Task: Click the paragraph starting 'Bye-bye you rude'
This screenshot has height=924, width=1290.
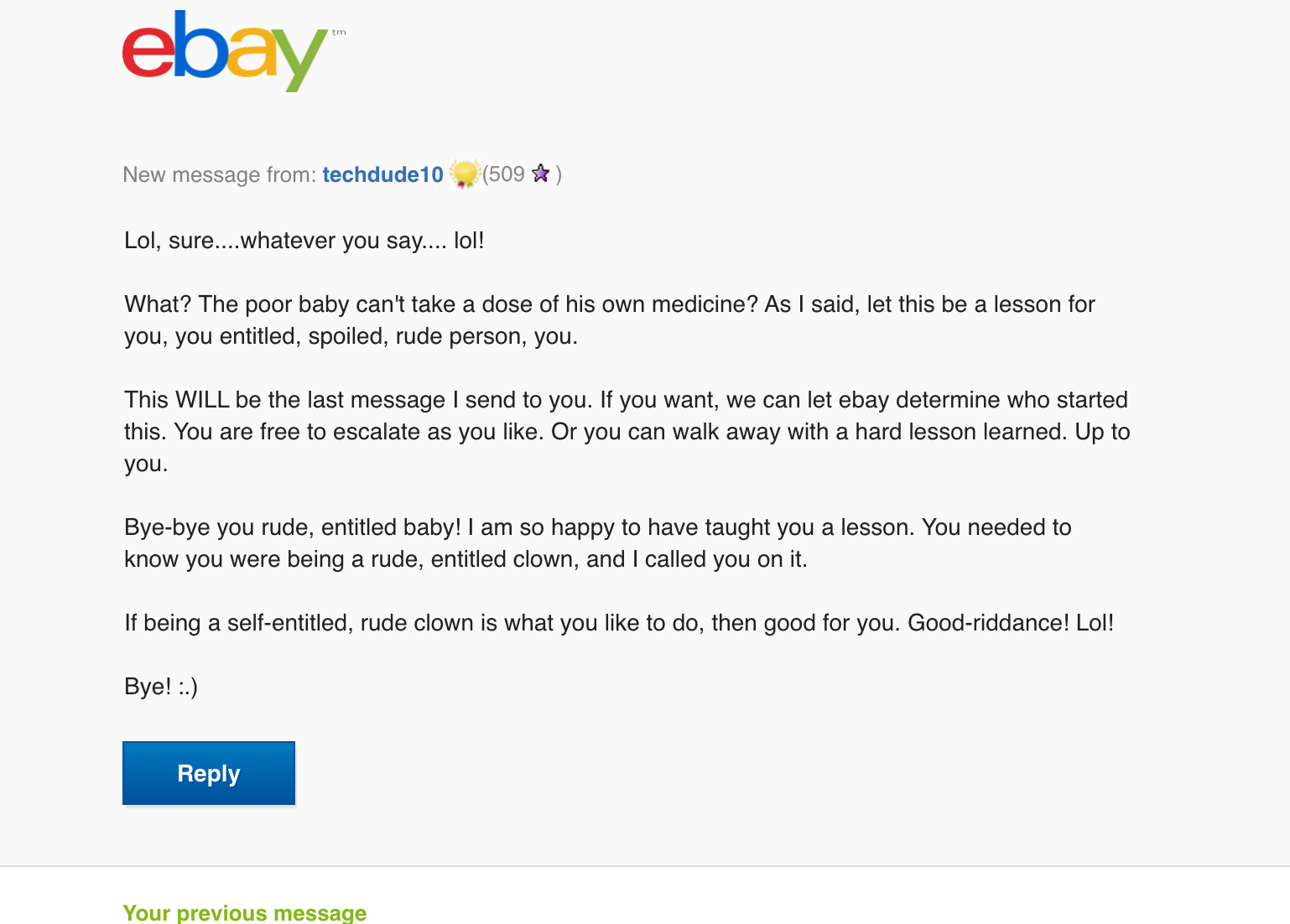Action: [598, 543]
